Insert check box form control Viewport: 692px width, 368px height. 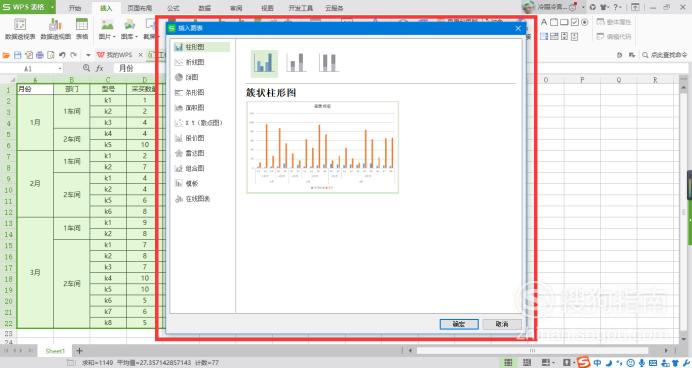click(x=575, y=22)
